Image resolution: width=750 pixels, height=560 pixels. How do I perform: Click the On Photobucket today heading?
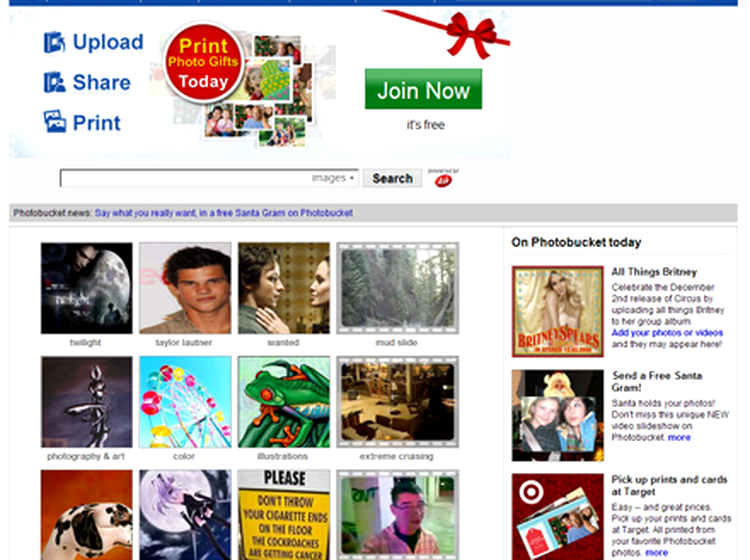[x=576, y=242]
